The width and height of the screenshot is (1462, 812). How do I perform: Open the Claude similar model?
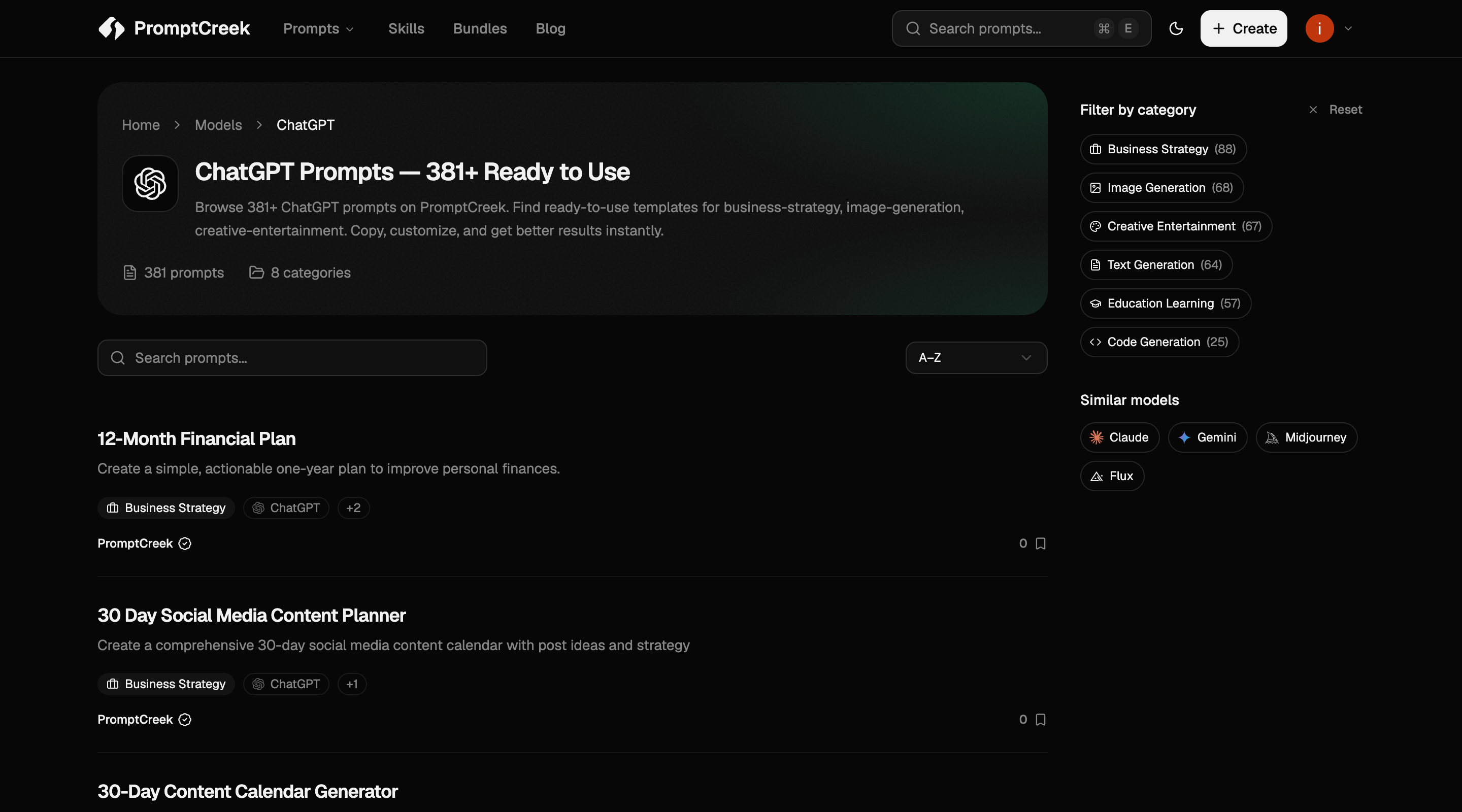tap(1120, 437)
